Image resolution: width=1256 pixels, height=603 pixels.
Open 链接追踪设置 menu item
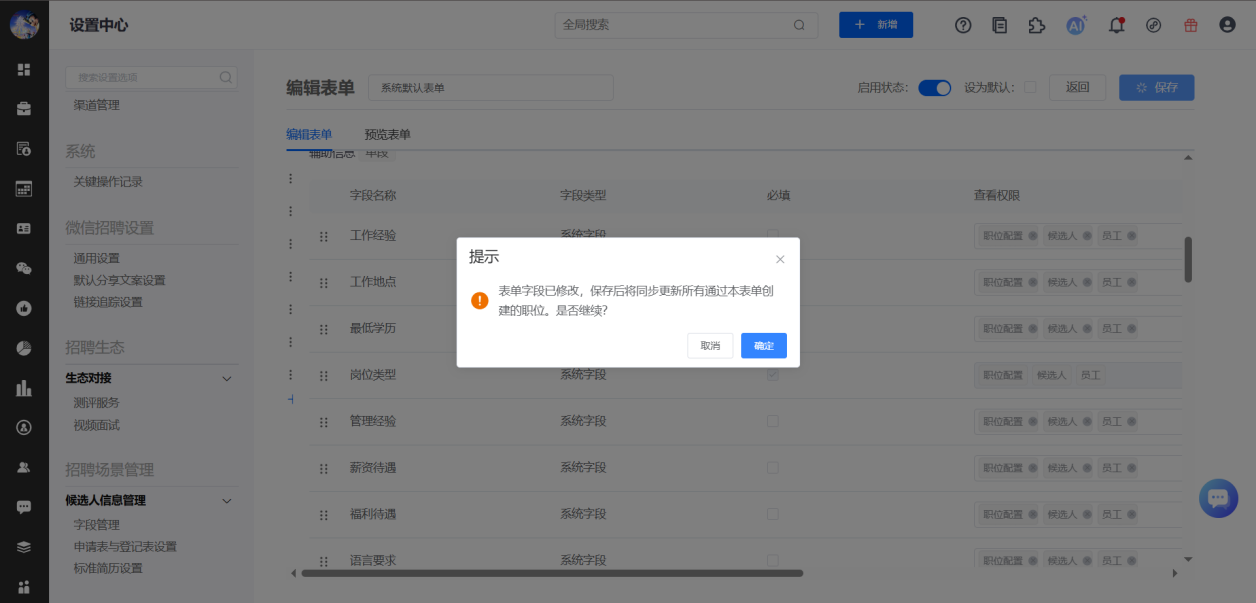point(108,302)
